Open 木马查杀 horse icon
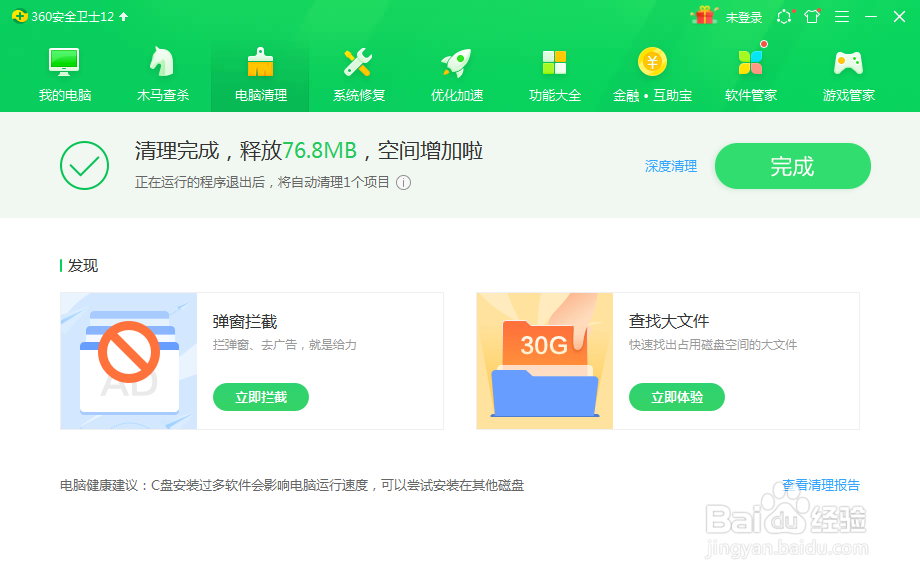The height and width of the screenshot is (580, 920). coord(162,62)
